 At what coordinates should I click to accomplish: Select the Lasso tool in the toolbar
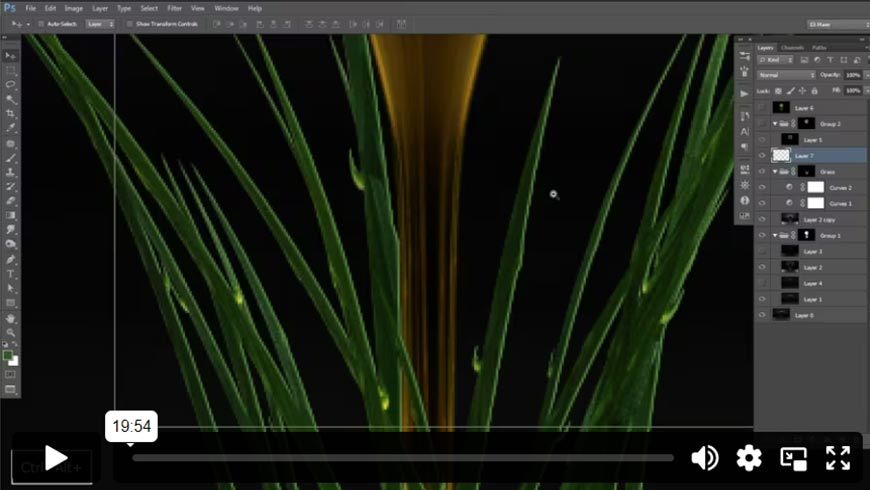(x=11, y=85)
